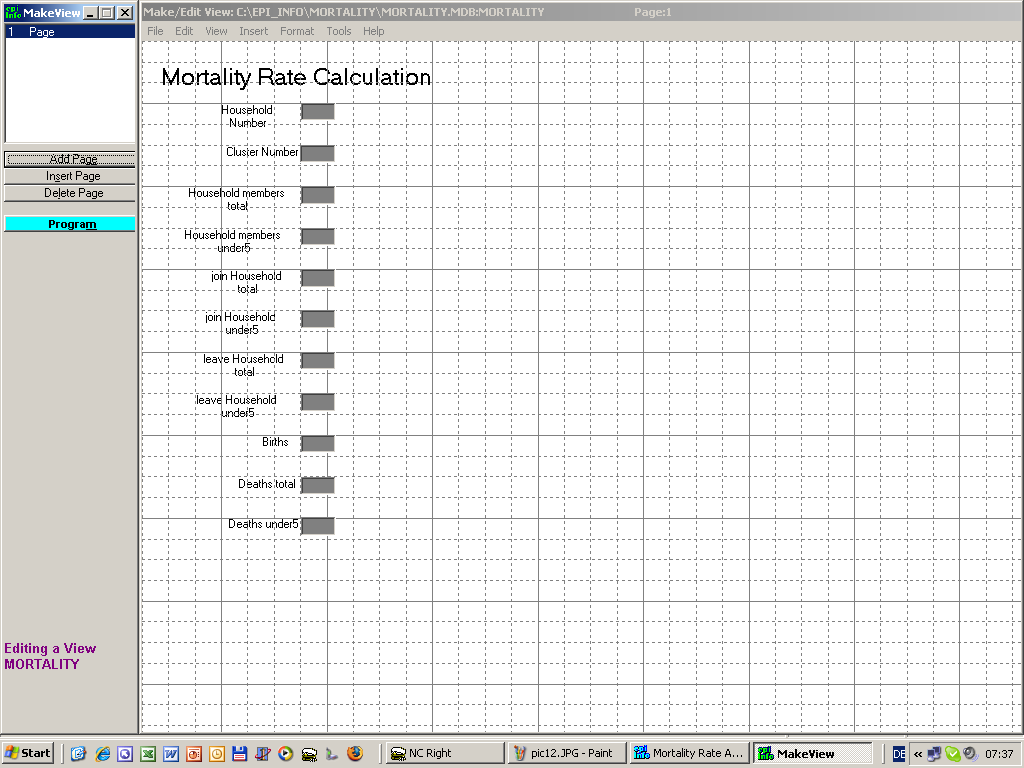The width and height of the screenshot is (1024, 768).
Task: Expand hidden system tray icons arrow
Action: coord(918,754)
